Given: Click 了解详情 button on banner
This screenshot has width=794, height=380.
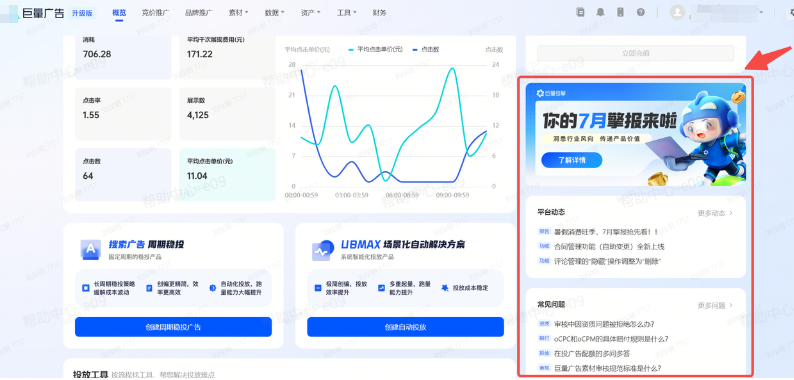Looking at the screenshot, I should coord(572,160).
